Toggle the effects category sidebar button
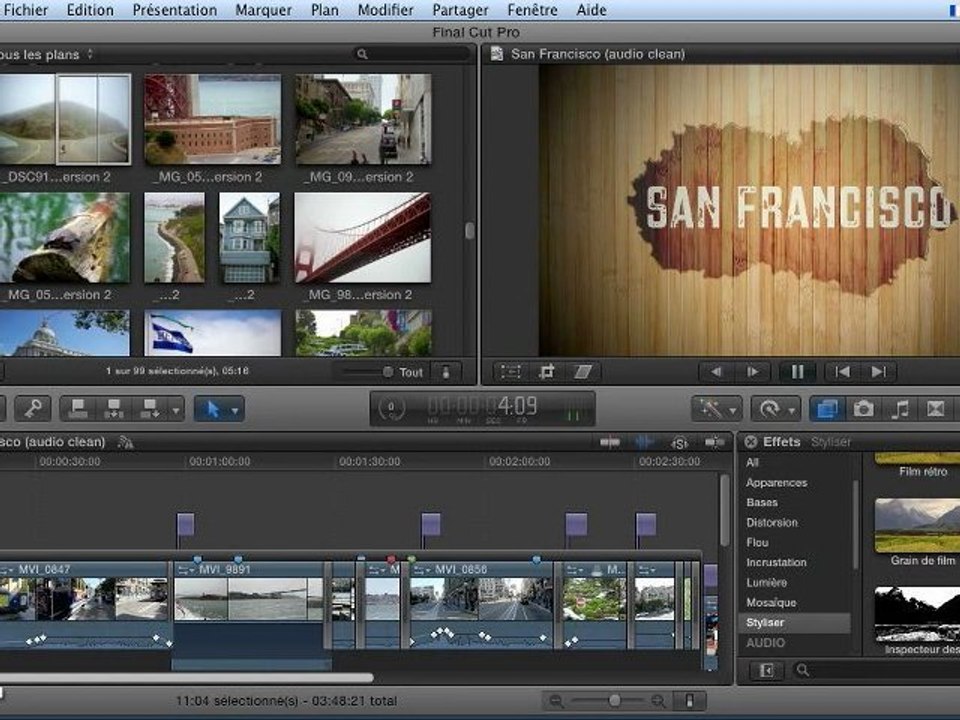This screenshot has width=960, height=720. point(766,670)
